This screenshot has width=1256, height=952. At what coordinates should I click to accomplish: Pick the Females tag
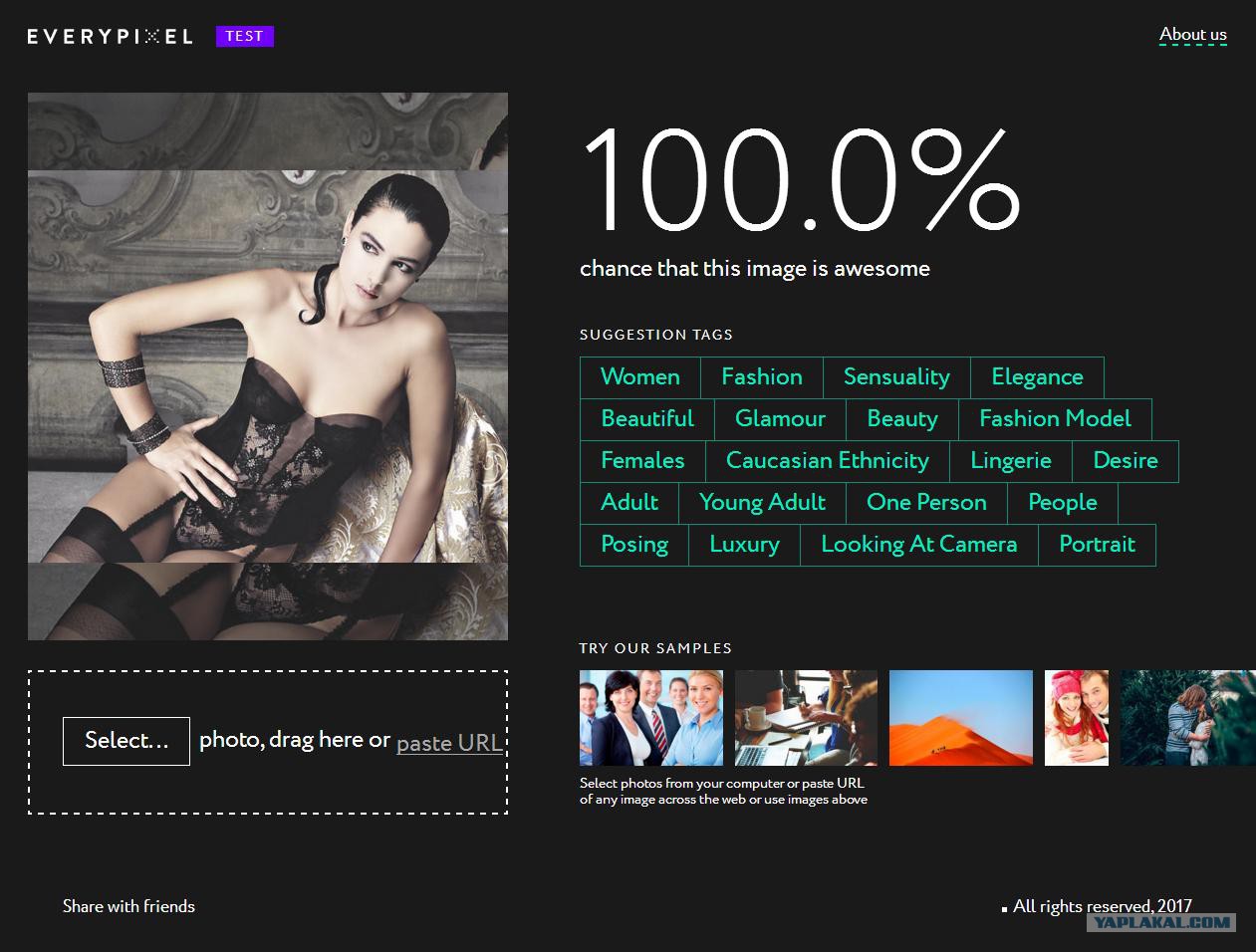(x=642, y=461)
